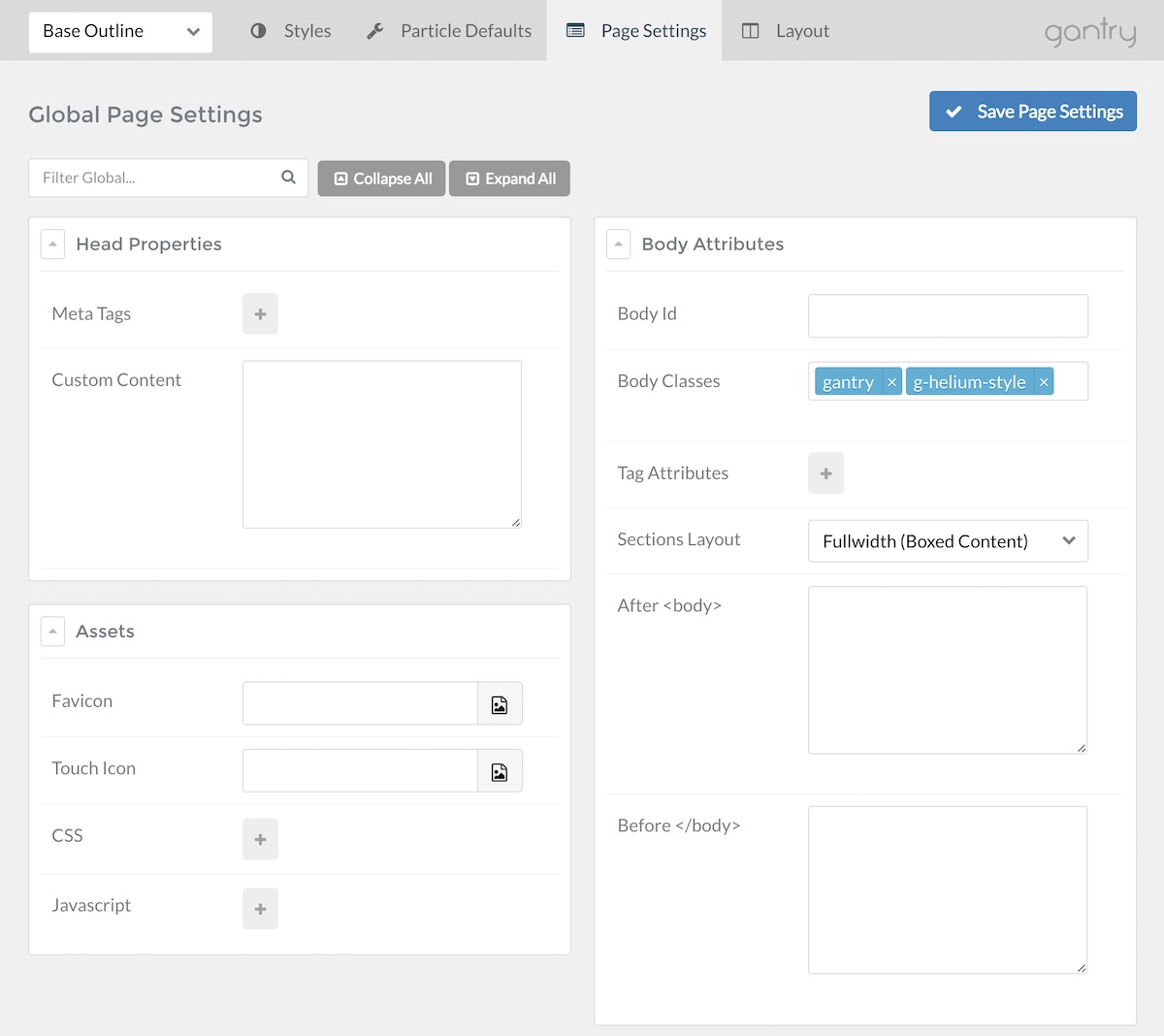Remove the g-helium-style body class tag
Screen dimensions: 1164x1036
1044,382
